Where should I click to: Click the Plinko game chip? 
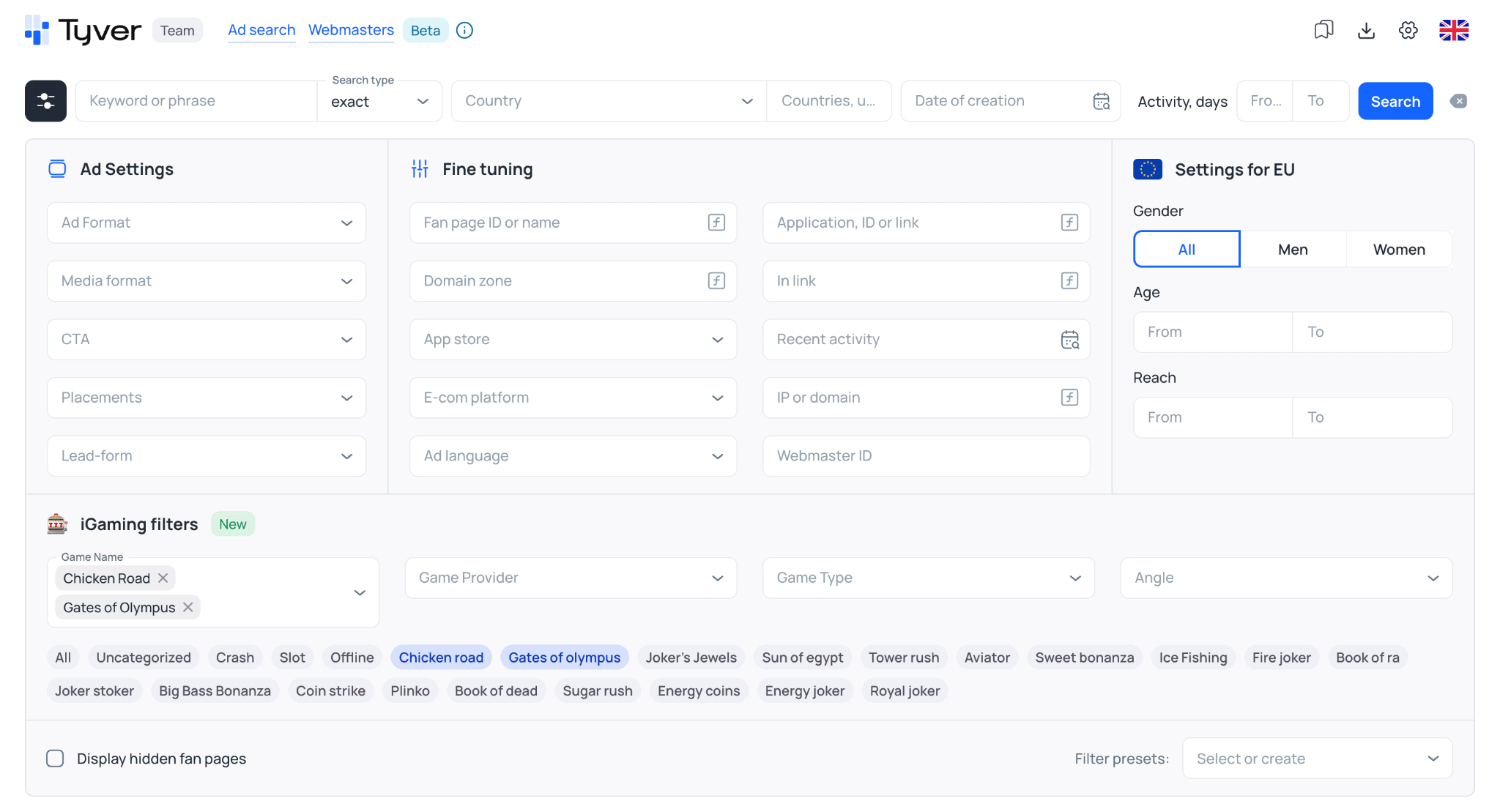click(x=410, y=690)
